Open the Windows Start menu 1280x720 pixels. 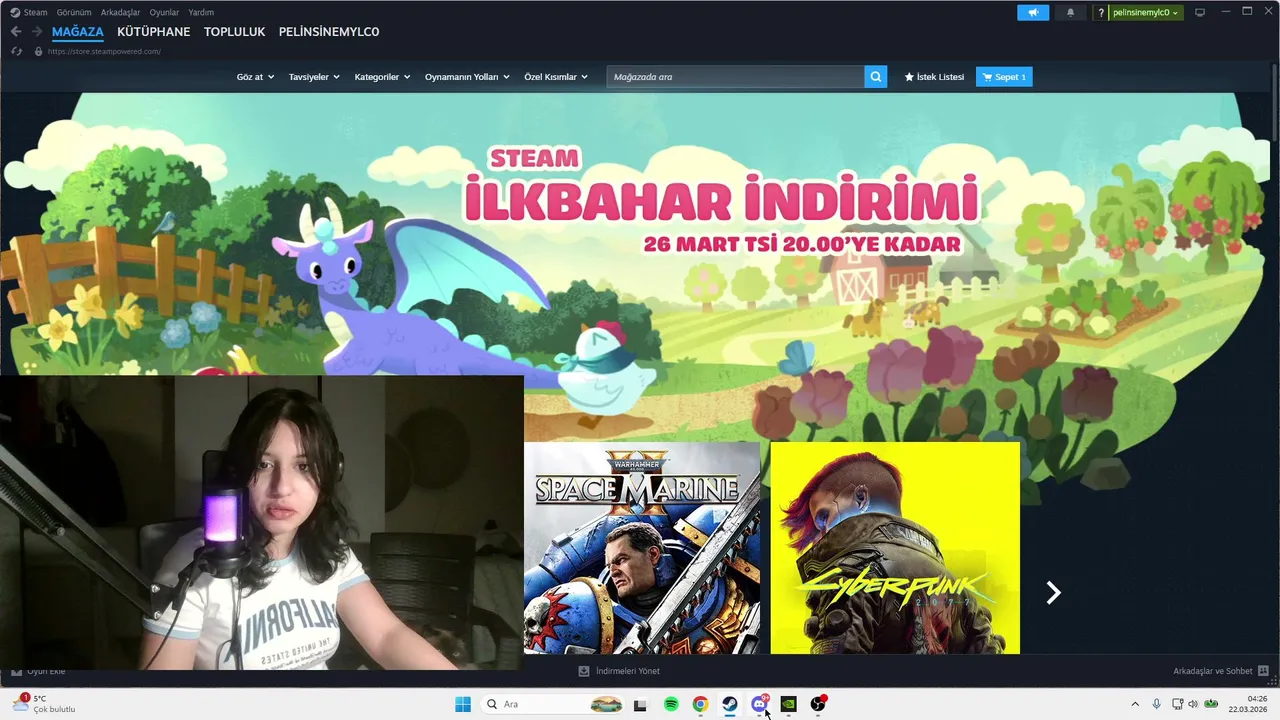(463, 704)
